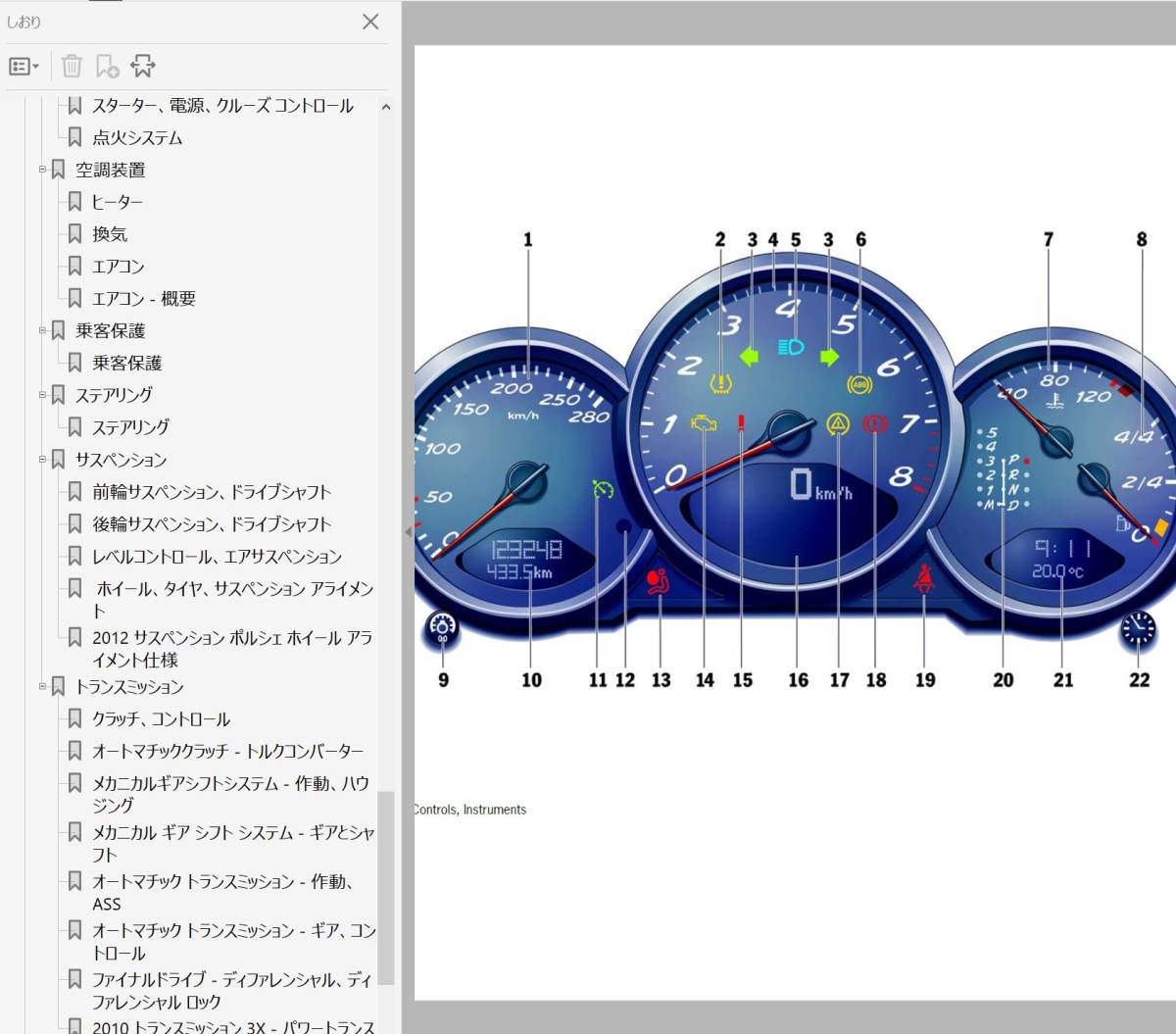Viewport: 1176px width, 1034px height.
Task: Select the サスペンション bookmark
Action: (x=122, y=460)
